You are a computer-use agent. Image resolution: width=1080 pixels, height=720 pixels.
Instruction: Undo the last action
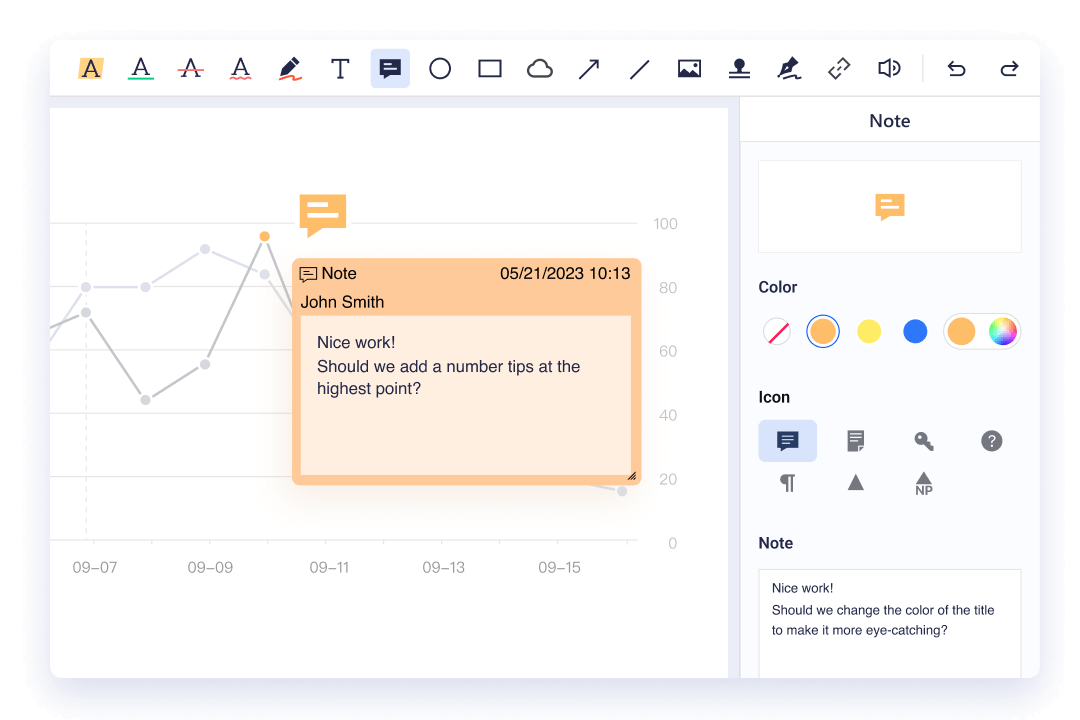[957, 69]
